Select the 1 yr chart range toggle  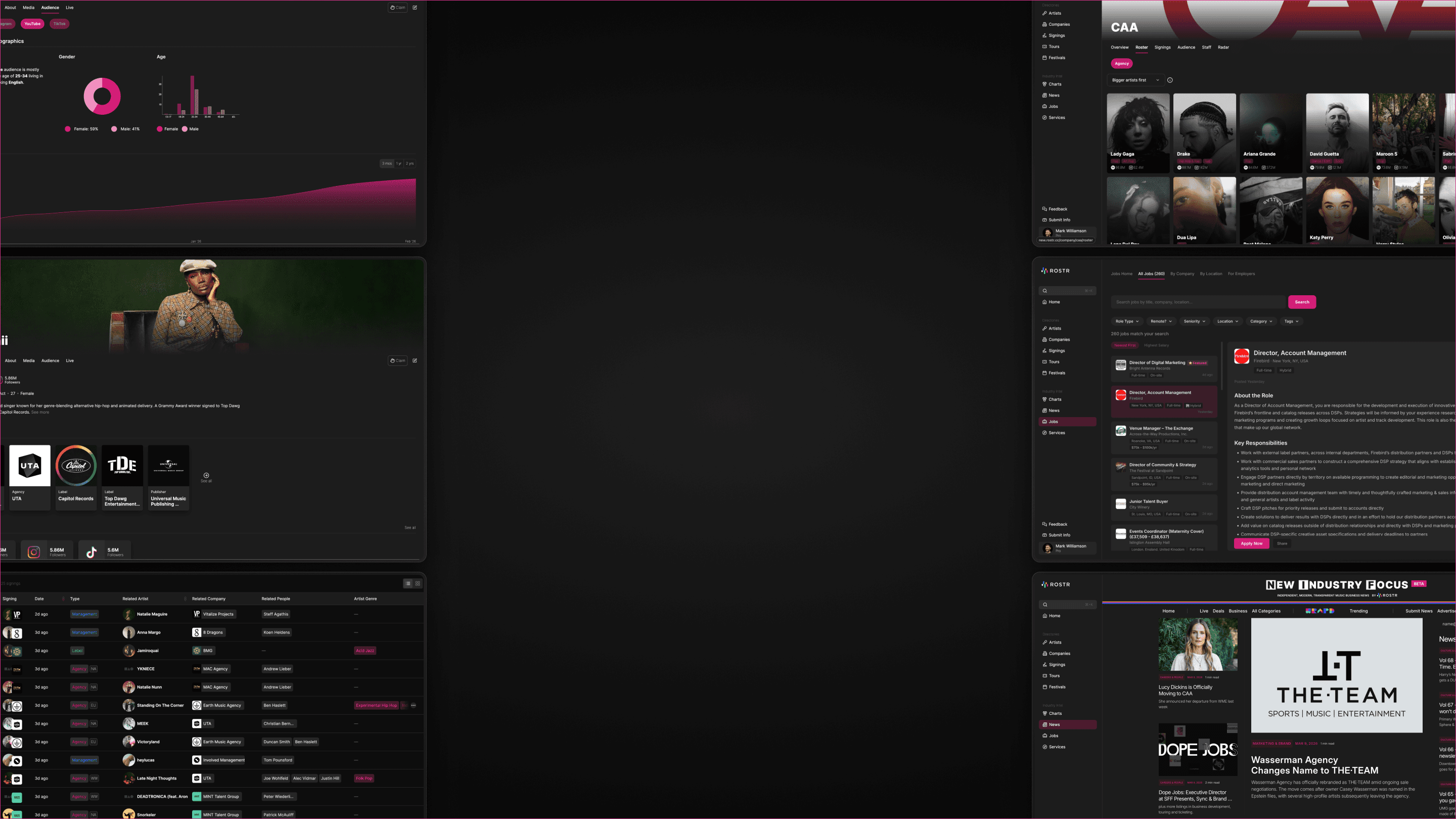tap(399, 163)
